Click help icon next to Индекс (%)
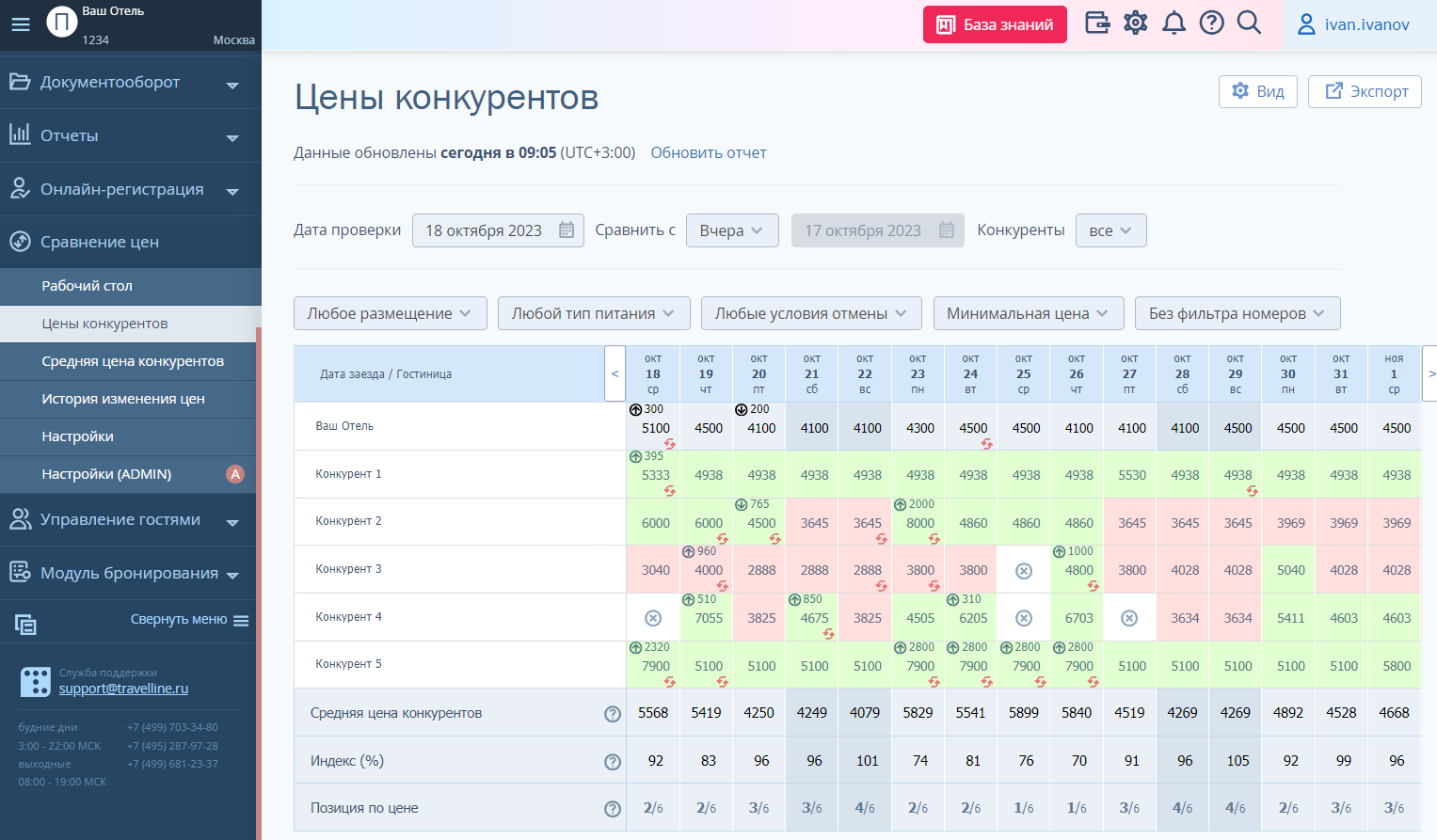Viewport: 1437px width, 840px height. pos(613,761)
